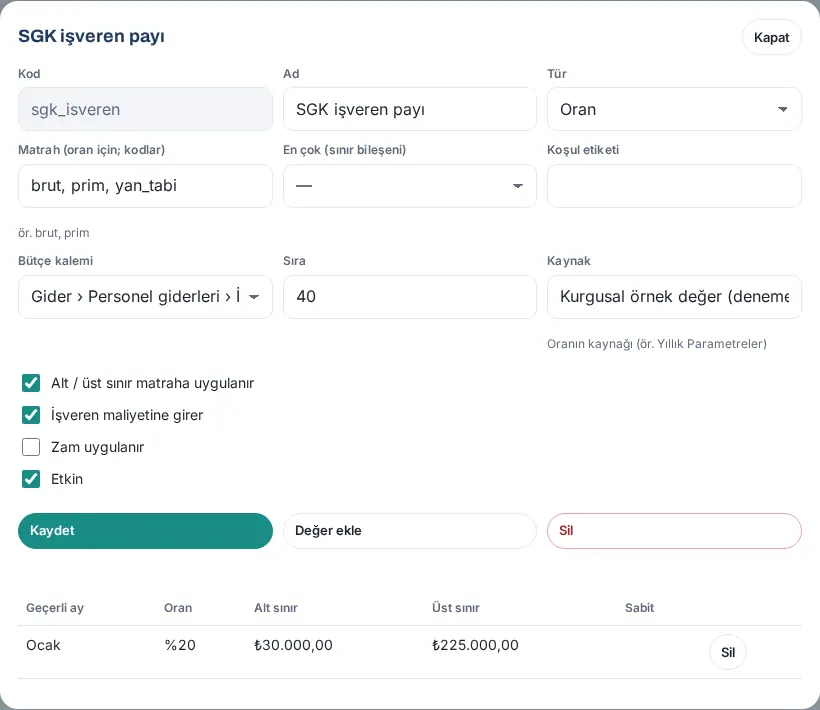Click the Bütçe kalemi caret icon
The width and height of the screenshot is (820, 710).
(254, 297)
